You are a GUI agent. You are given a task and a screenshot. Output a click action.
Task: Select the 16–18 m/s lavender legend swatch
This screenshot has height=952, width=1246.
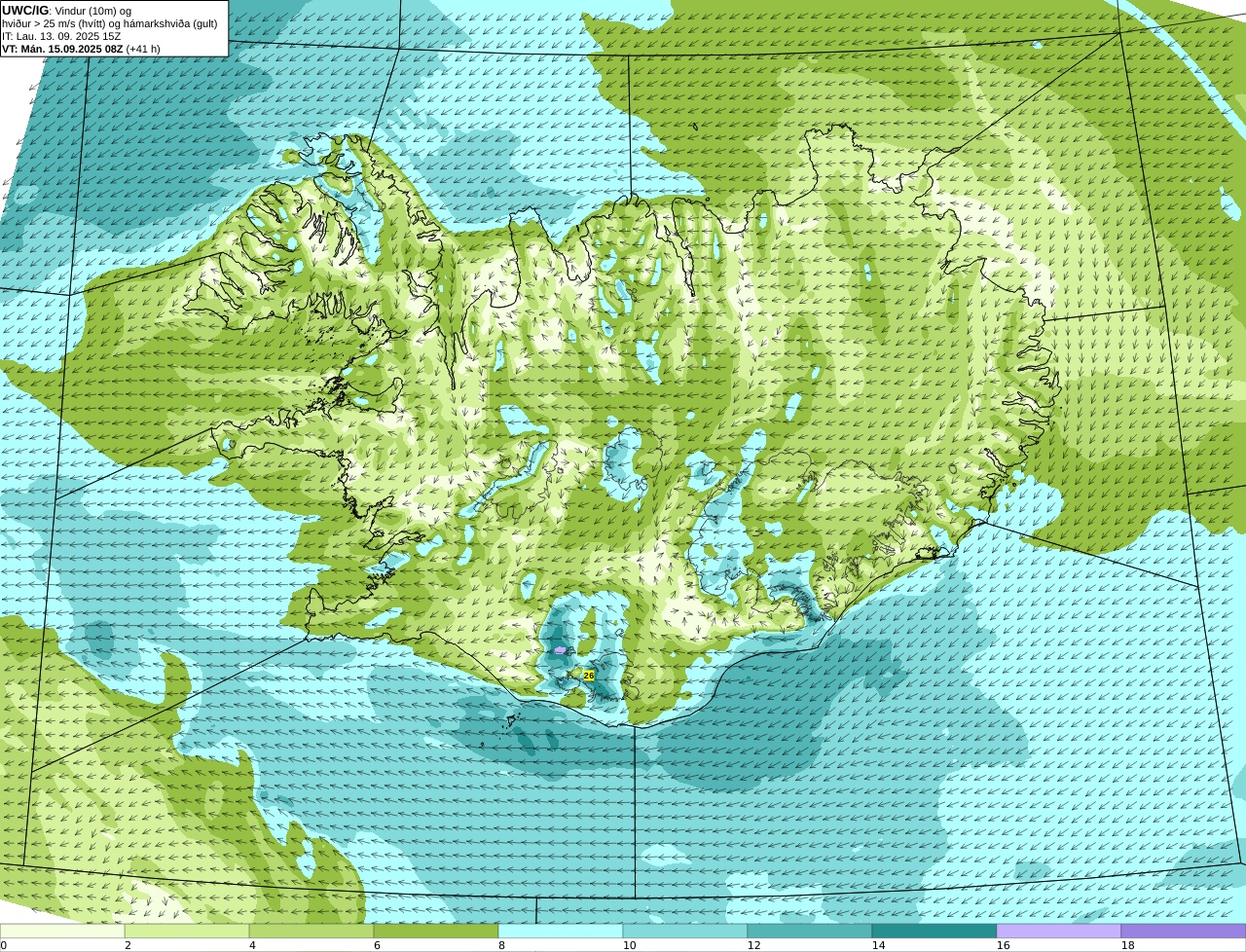(x=1059, y=931)
